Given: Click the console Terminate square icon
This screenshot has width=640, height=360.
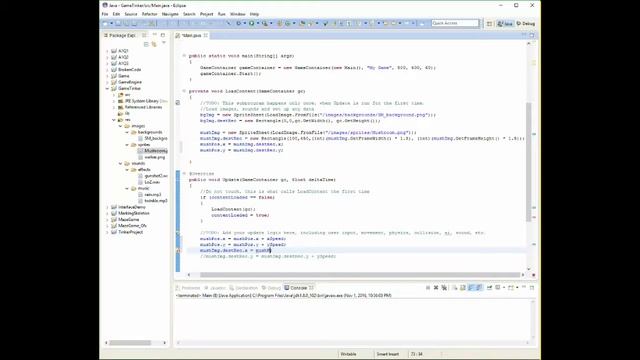Looking at the screenshot, I should [428, 288].
